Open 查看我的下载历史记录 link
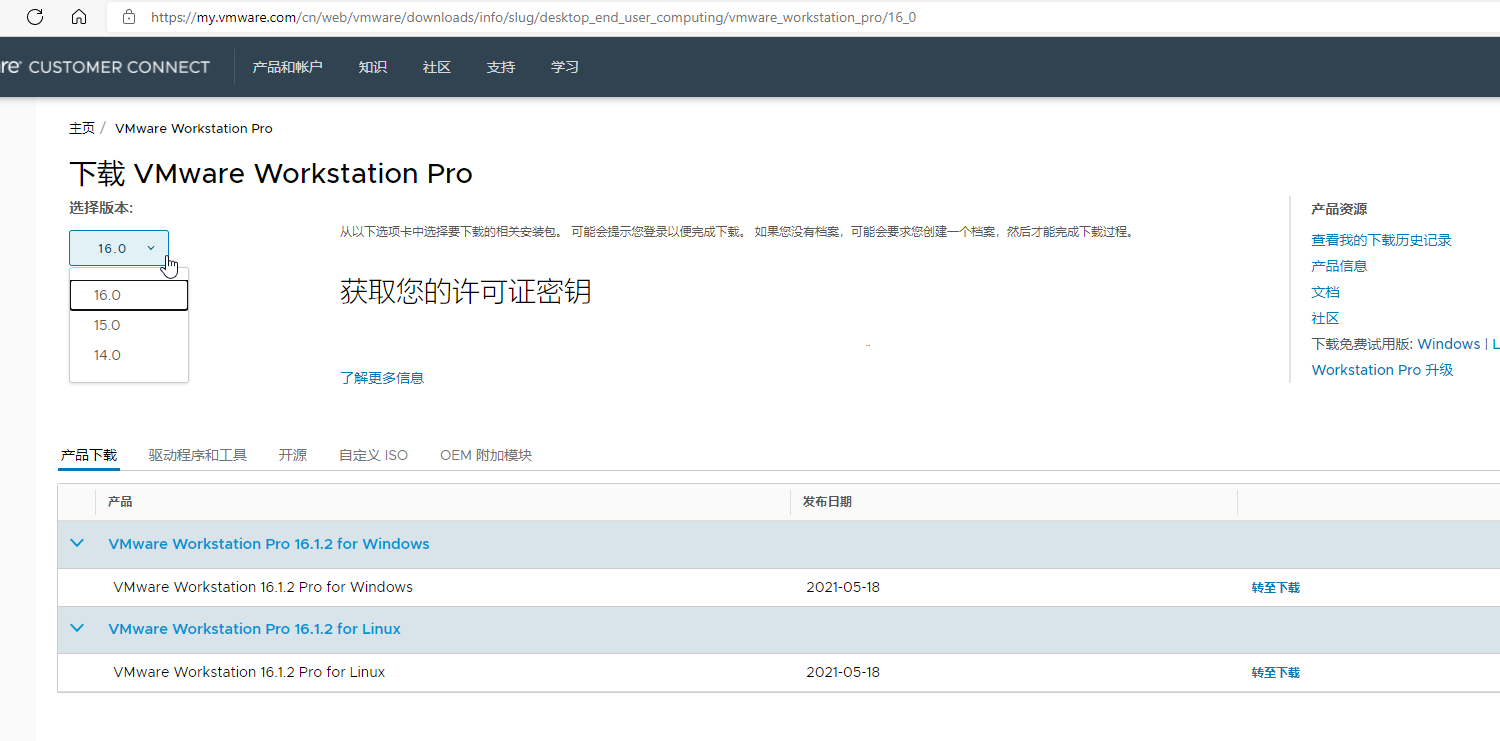Viewport: 1500px width, 741px height. coord(1381,240)
